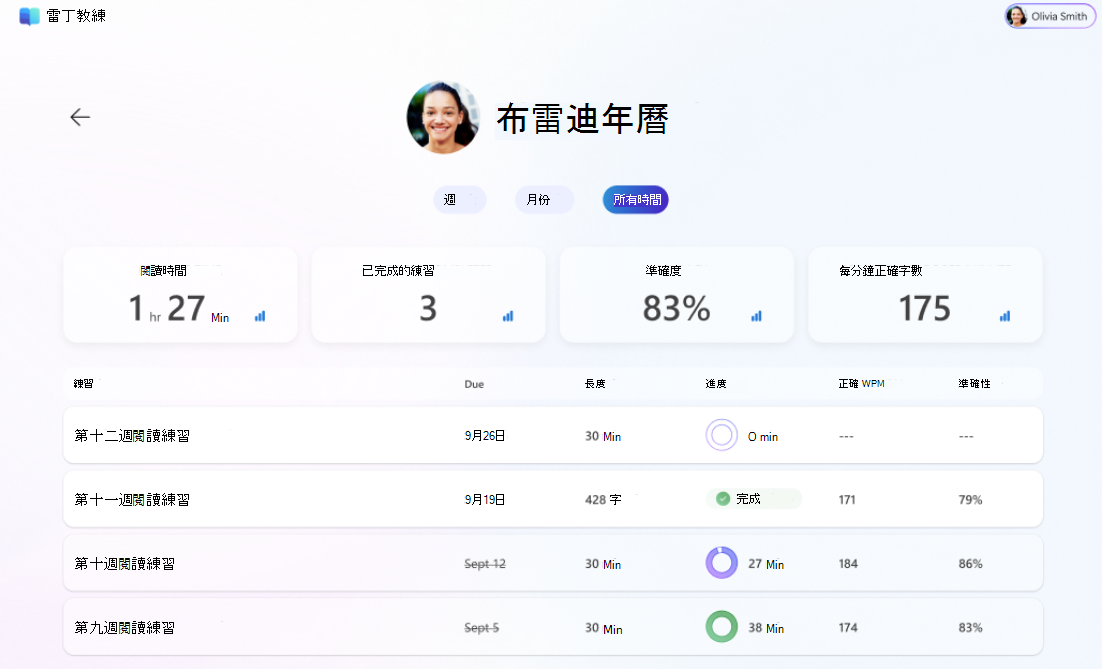This screenshot has height=669, width=1102.
Task: Click the 175 words per minute value
Action: (924, 308)
